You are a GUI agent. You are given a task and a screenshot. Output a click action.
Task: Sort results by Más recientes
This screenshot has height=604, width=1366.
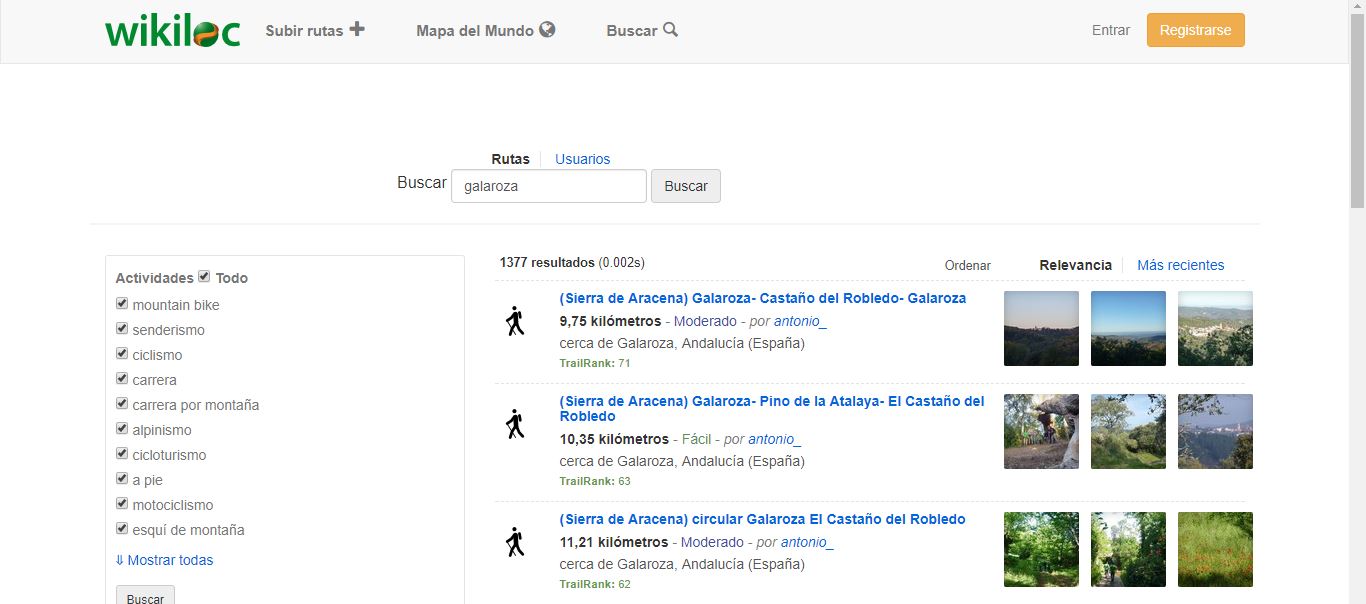click(1180, 265)
